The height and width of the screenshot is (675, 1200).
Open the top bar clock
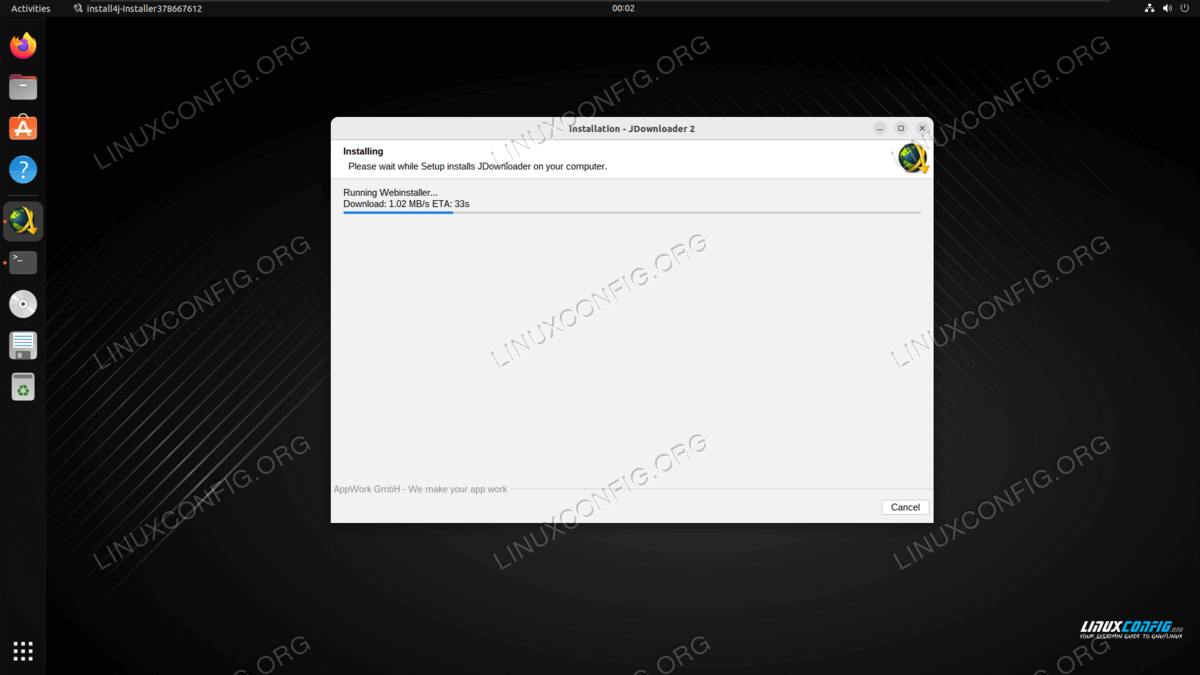point(623,8)
